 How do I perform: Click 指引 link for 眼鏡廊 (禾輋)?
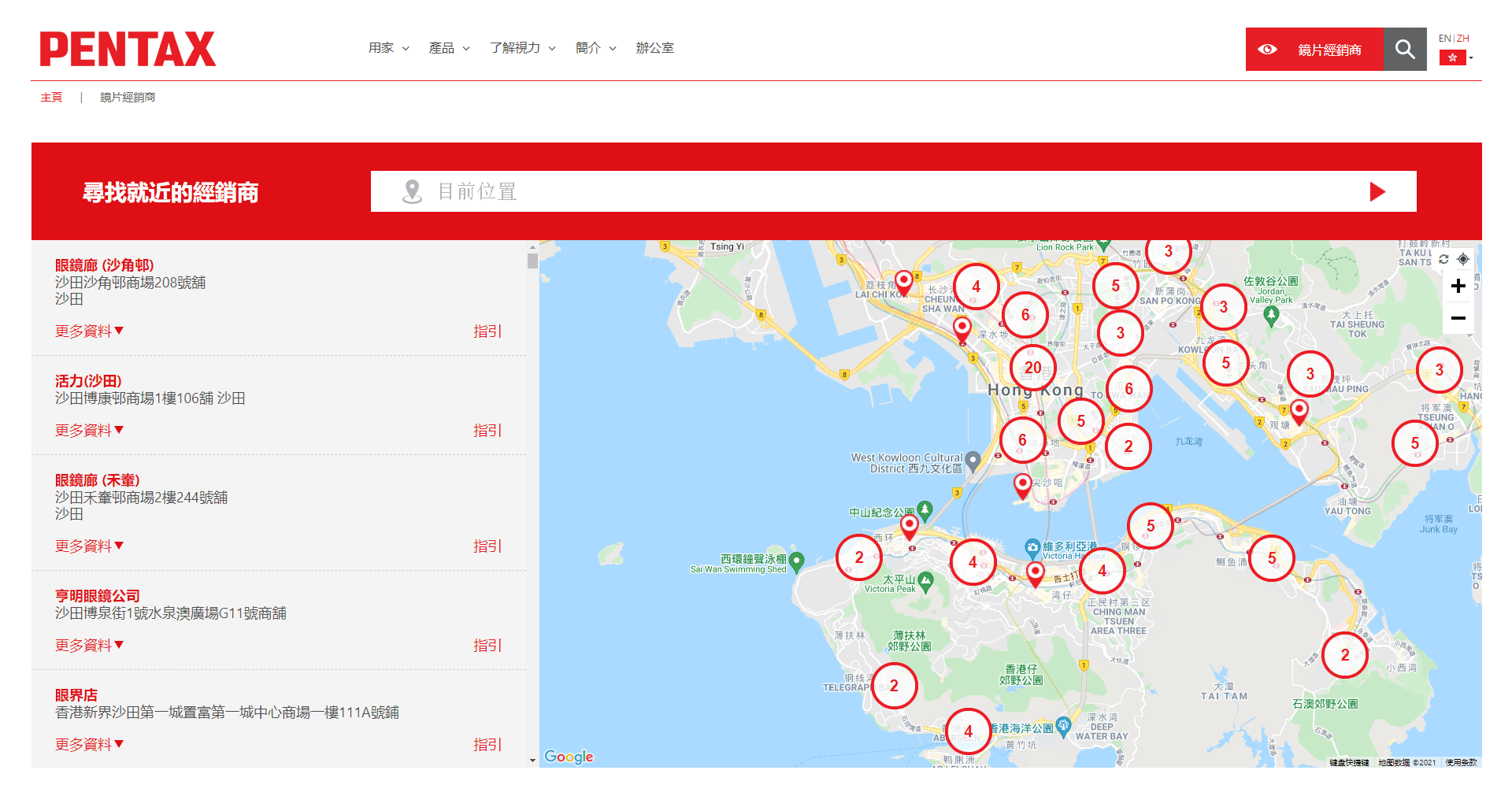coord(487,546)
